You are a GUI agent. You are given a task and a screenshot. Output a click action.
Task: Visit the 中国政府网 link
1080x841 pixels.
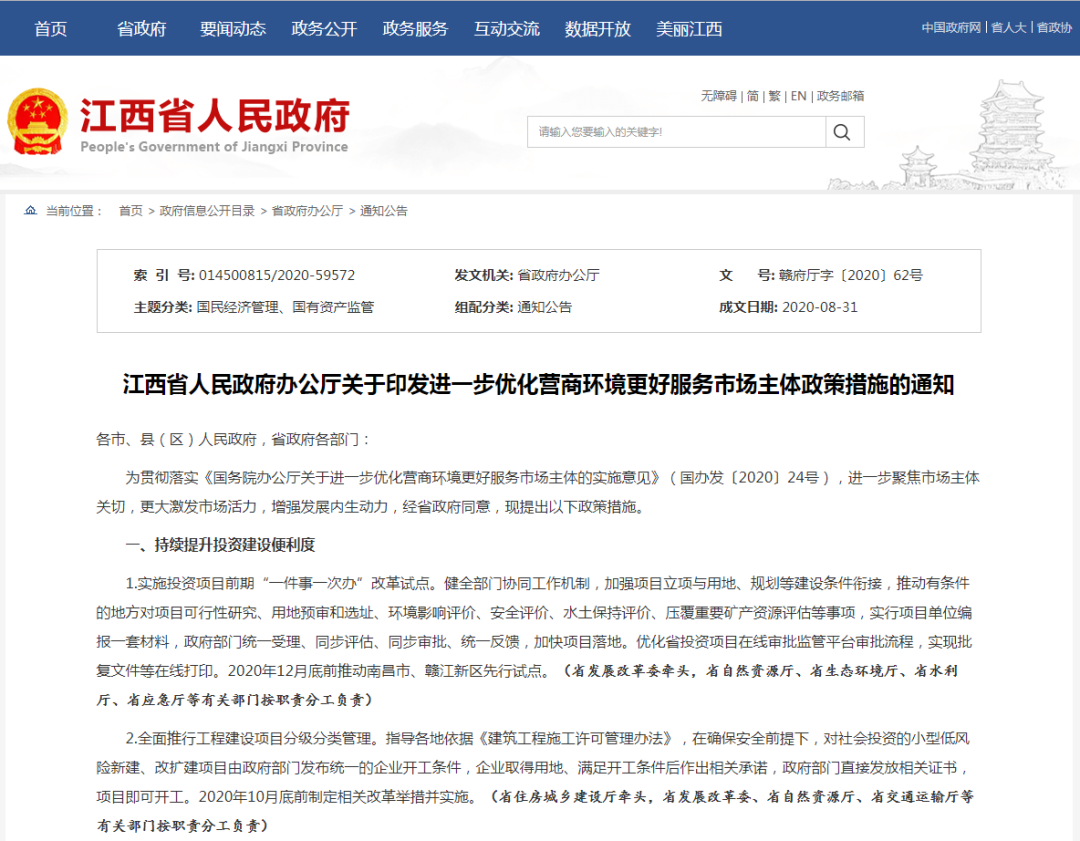[951, 28]
